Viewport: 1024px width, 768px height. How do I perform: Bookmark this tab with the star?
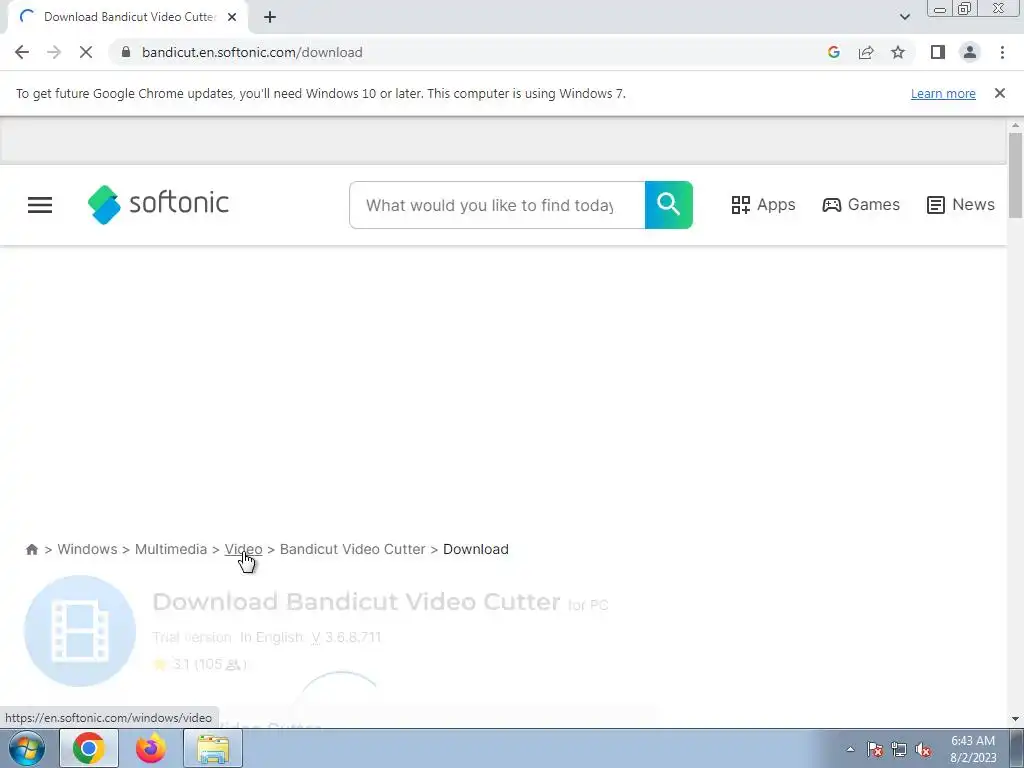(x=898, y=52)
